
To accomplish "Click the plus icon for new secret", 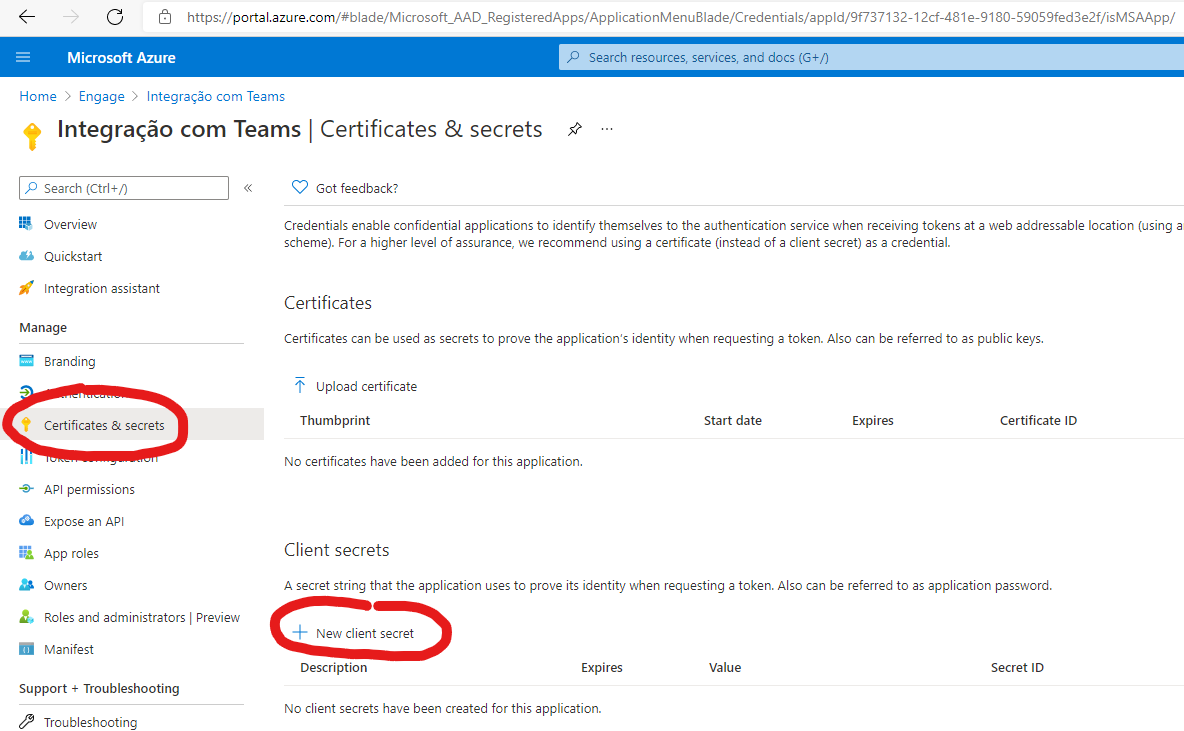I will (300, 633).
